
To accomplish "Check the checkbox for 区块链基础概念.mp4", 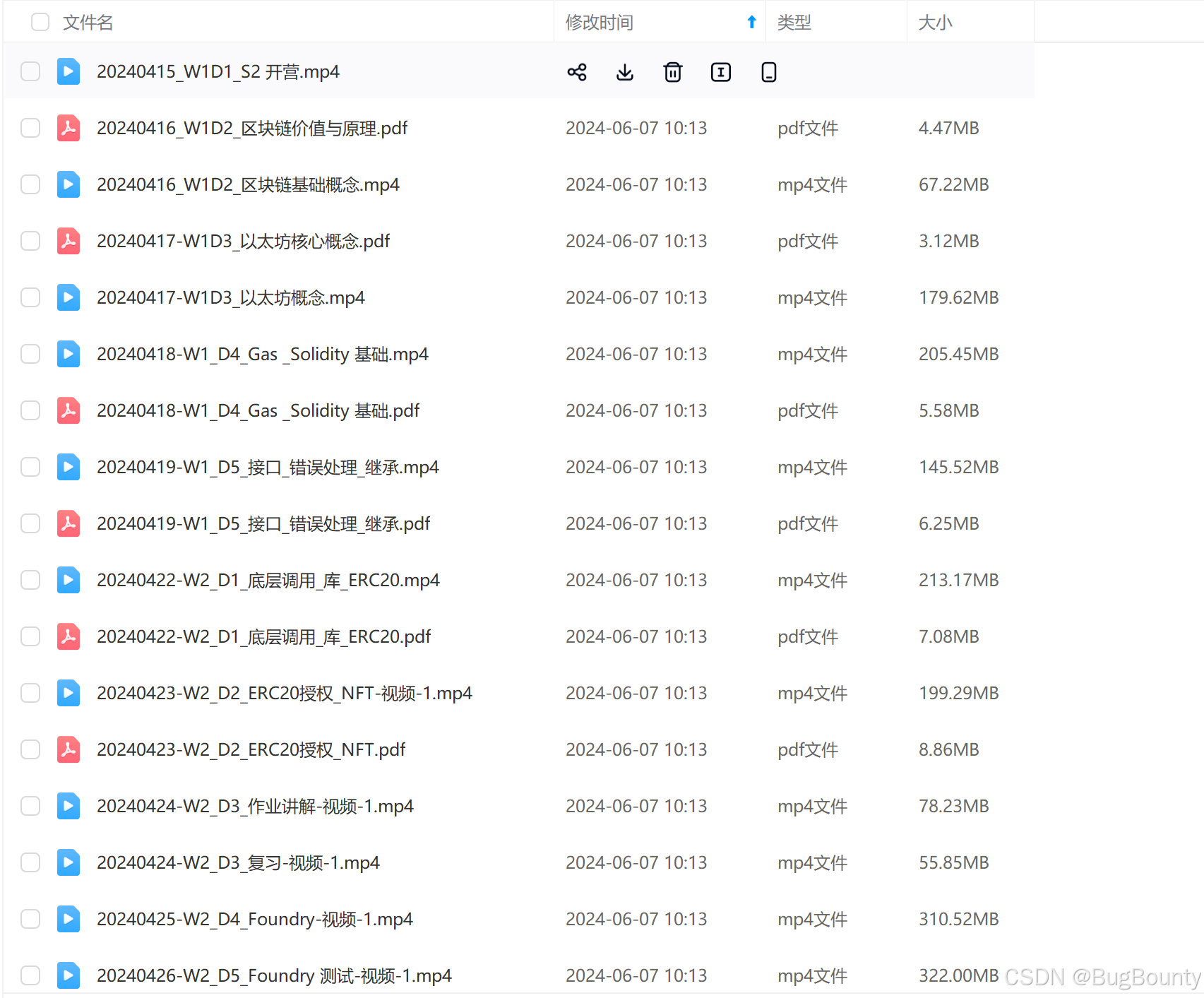I will click(x=30, y=184).
